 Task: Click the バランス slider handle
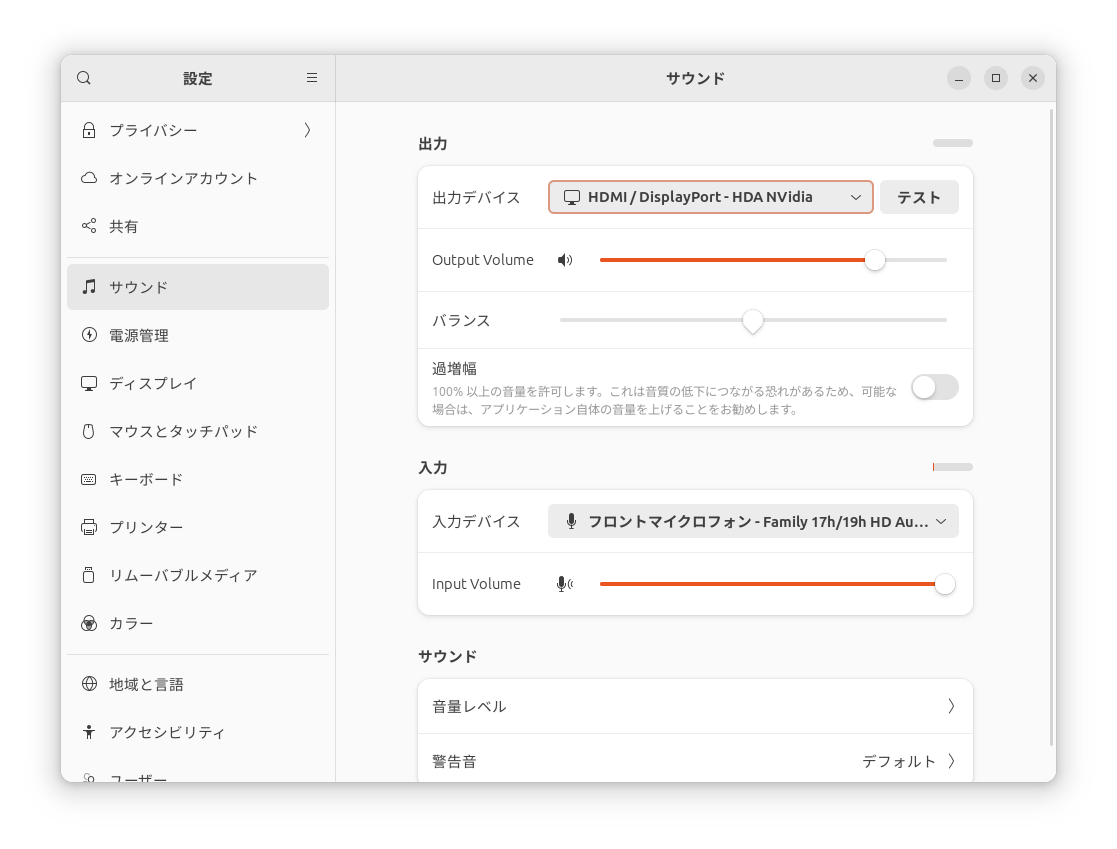point(753,320)
